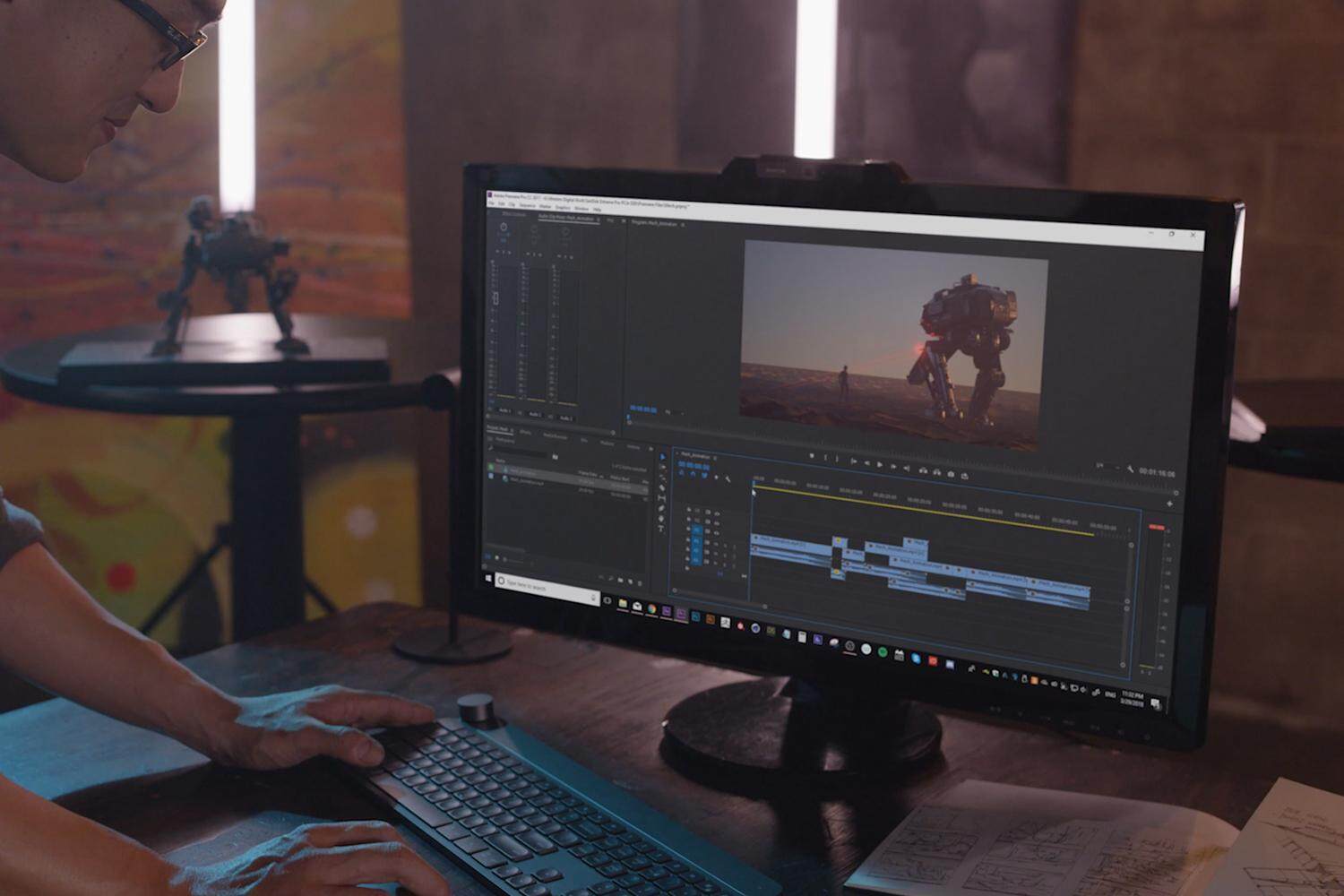Select the first clip on the timeline
This screenshot has width=1344, height=896.
(x=793, y=547)
